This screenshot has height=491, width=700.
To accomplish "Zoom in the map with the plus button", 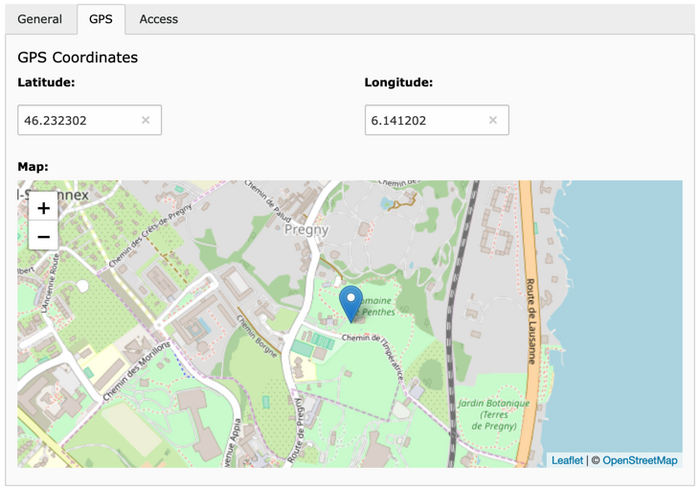I will [43, 208].
